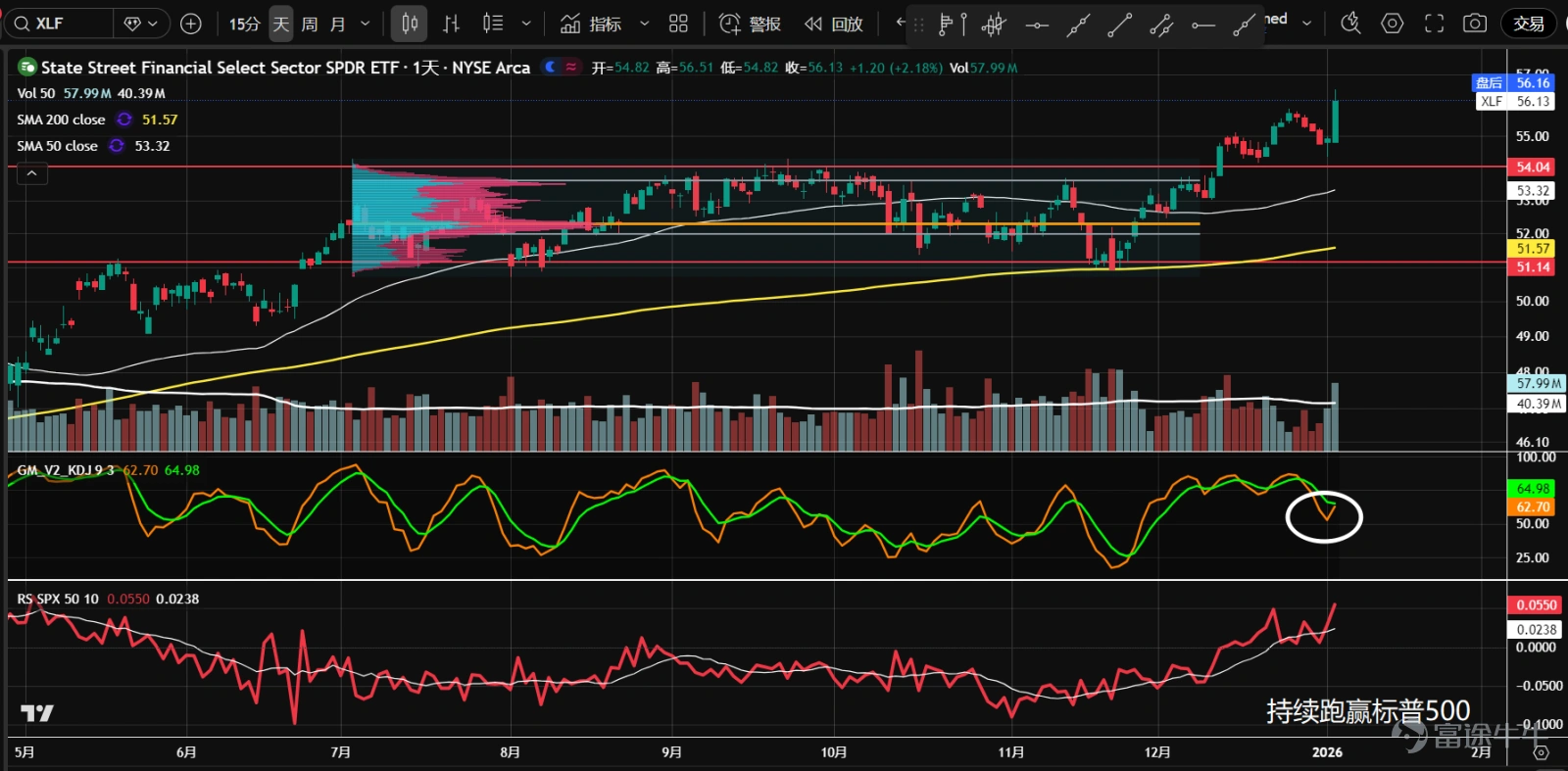Click the XLF 56.13 last price label

coord(1515,101)
